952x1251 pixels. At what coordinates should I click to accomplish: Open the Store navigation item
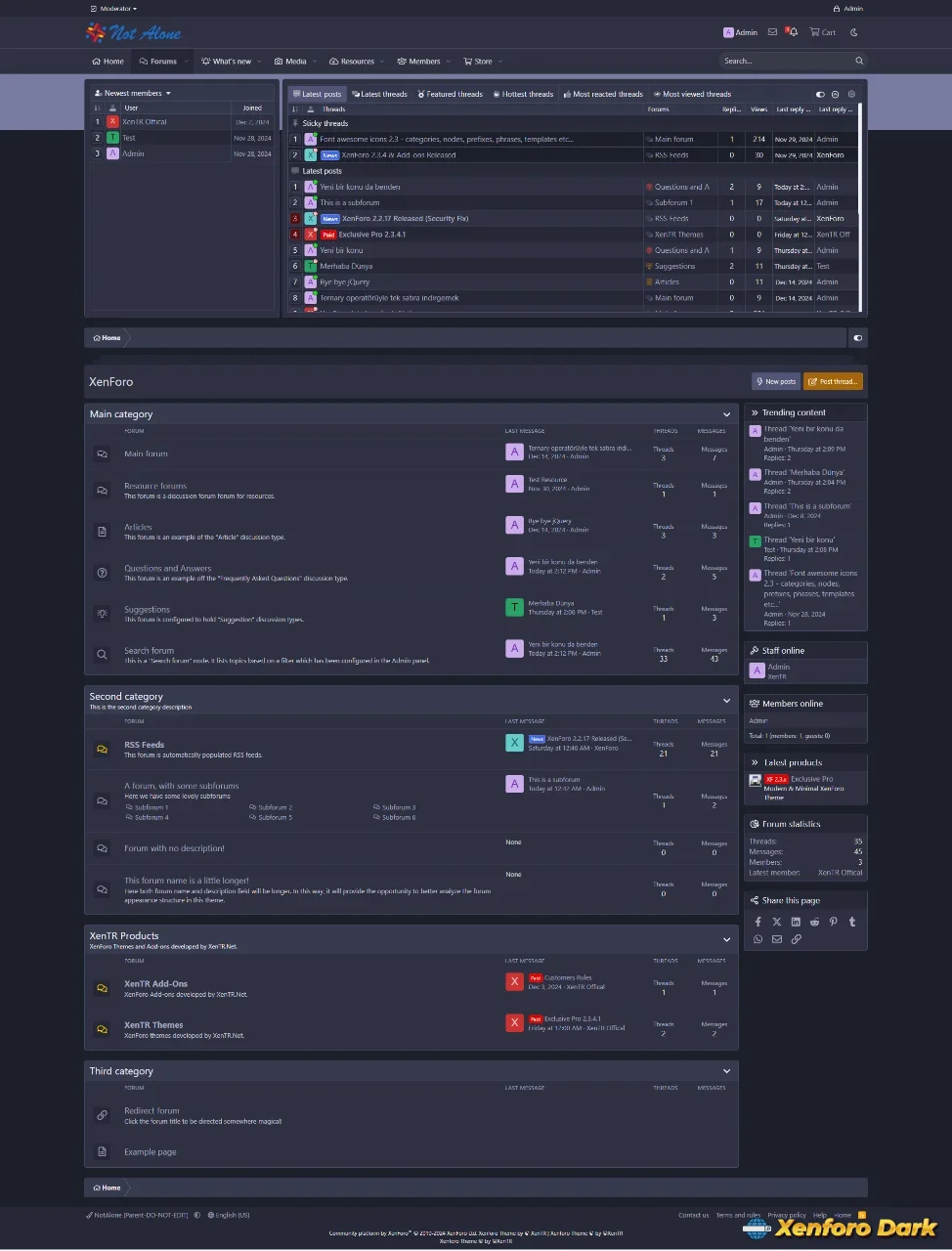[478, 62]
